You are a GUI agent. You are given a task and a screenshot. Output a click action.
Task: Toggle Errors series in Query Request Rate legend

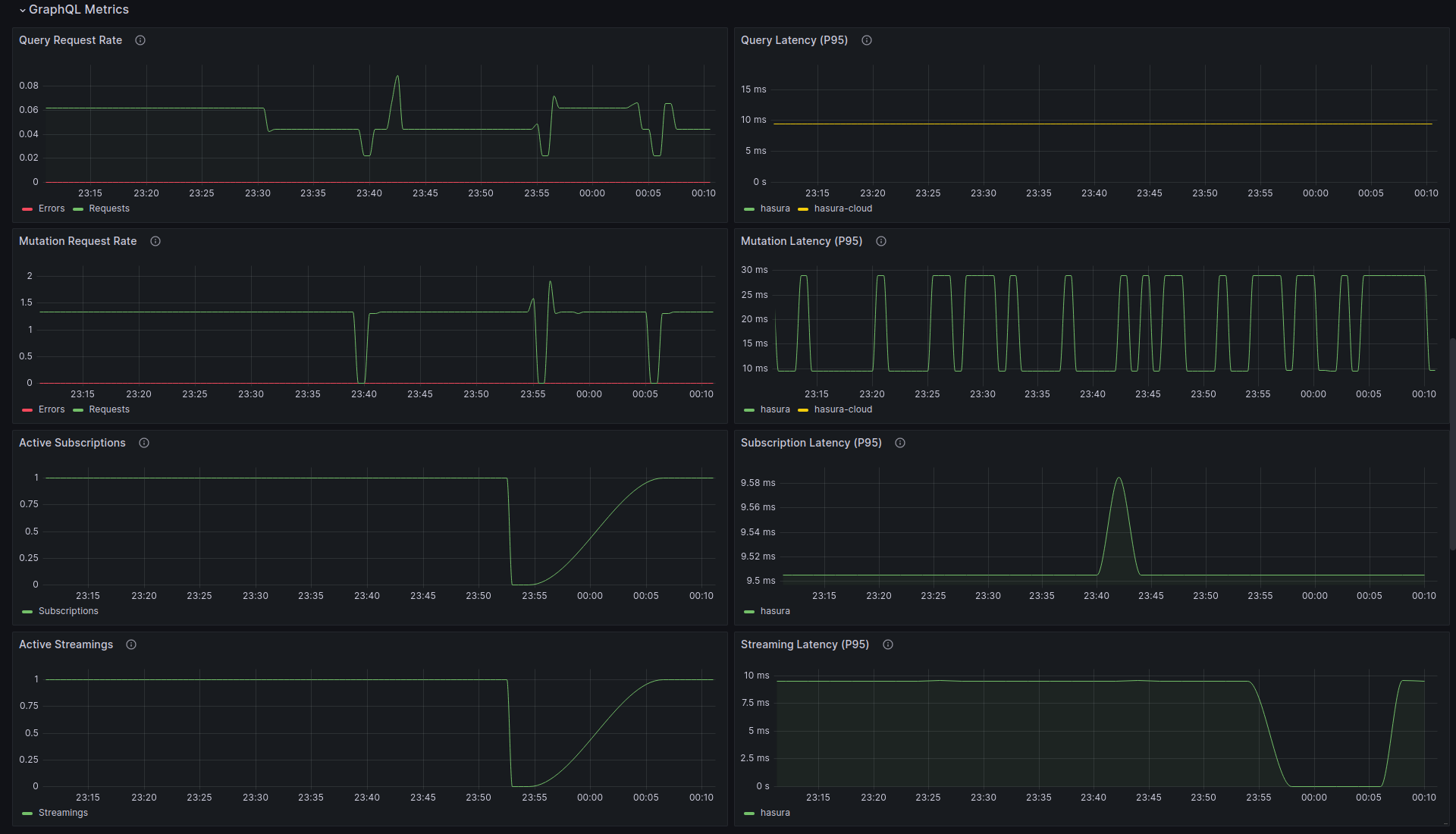52,208
